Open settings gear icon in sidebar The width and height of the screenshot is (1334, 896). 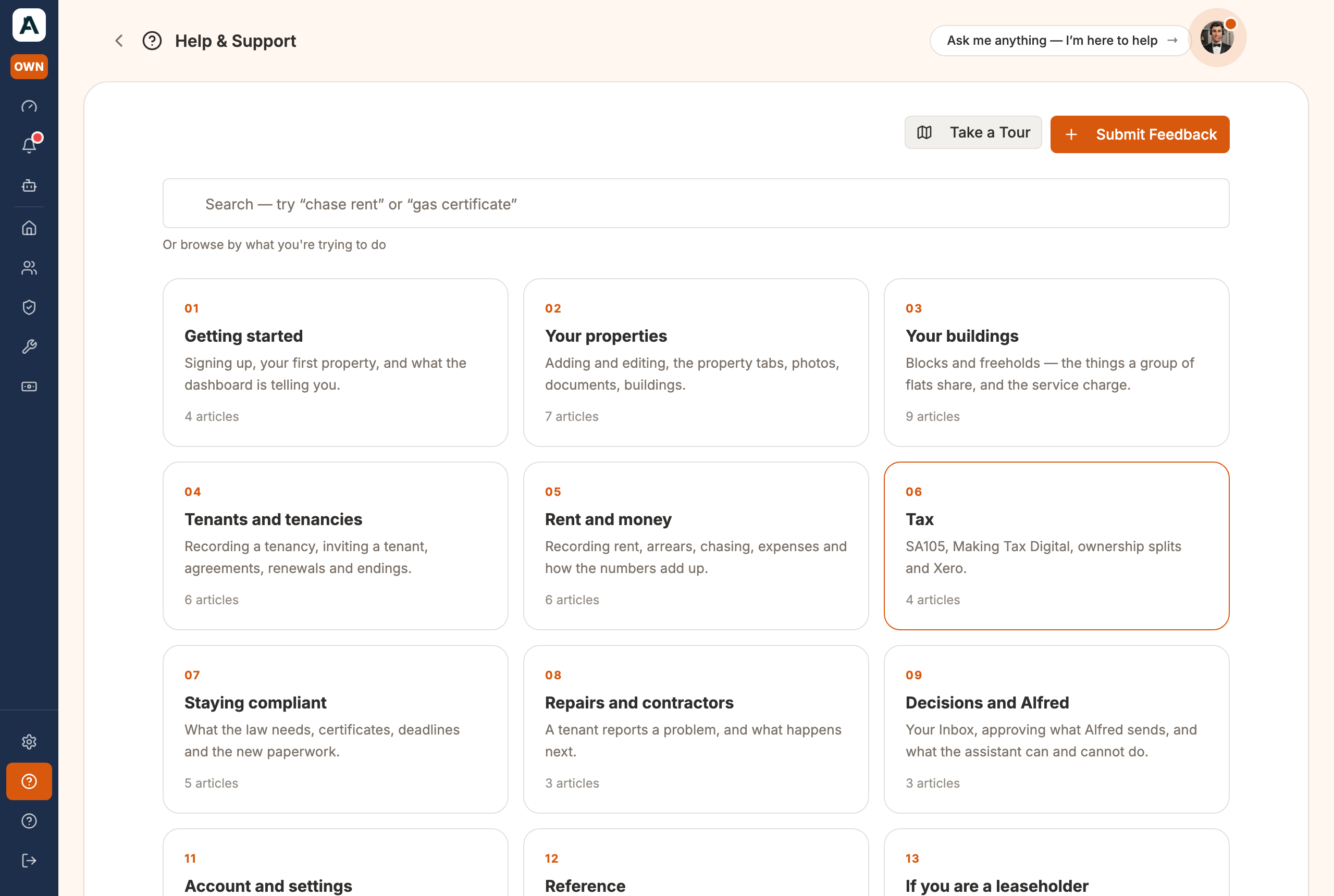(29, 742)
